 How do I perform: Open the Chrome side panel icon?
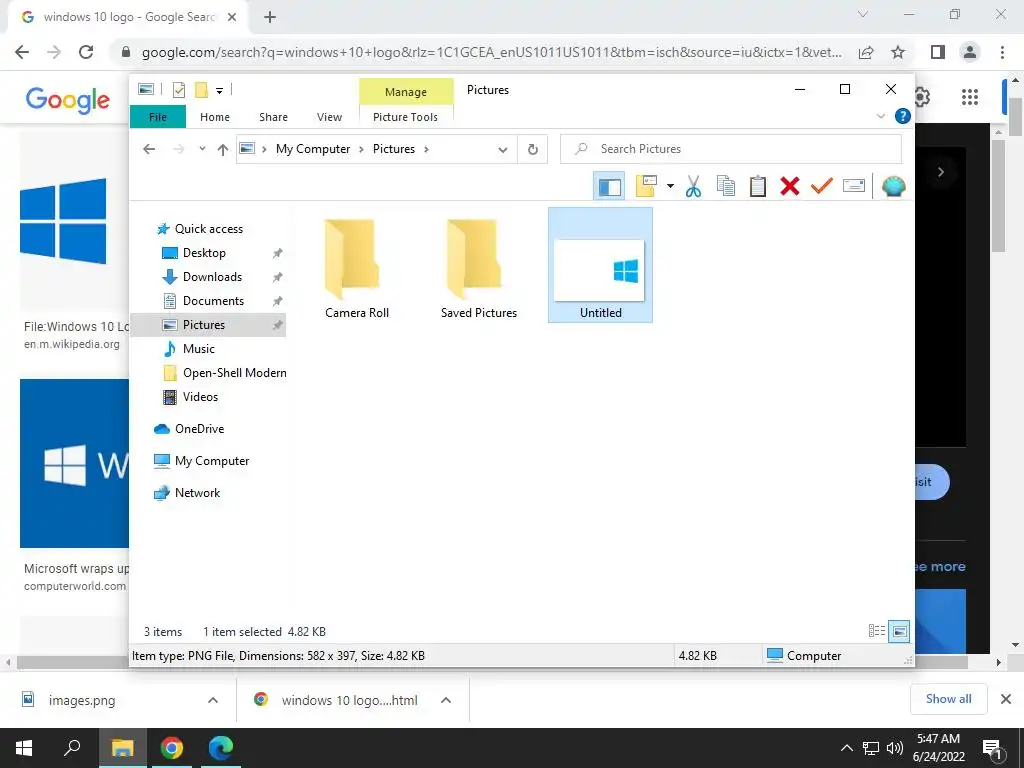(938, 52)
